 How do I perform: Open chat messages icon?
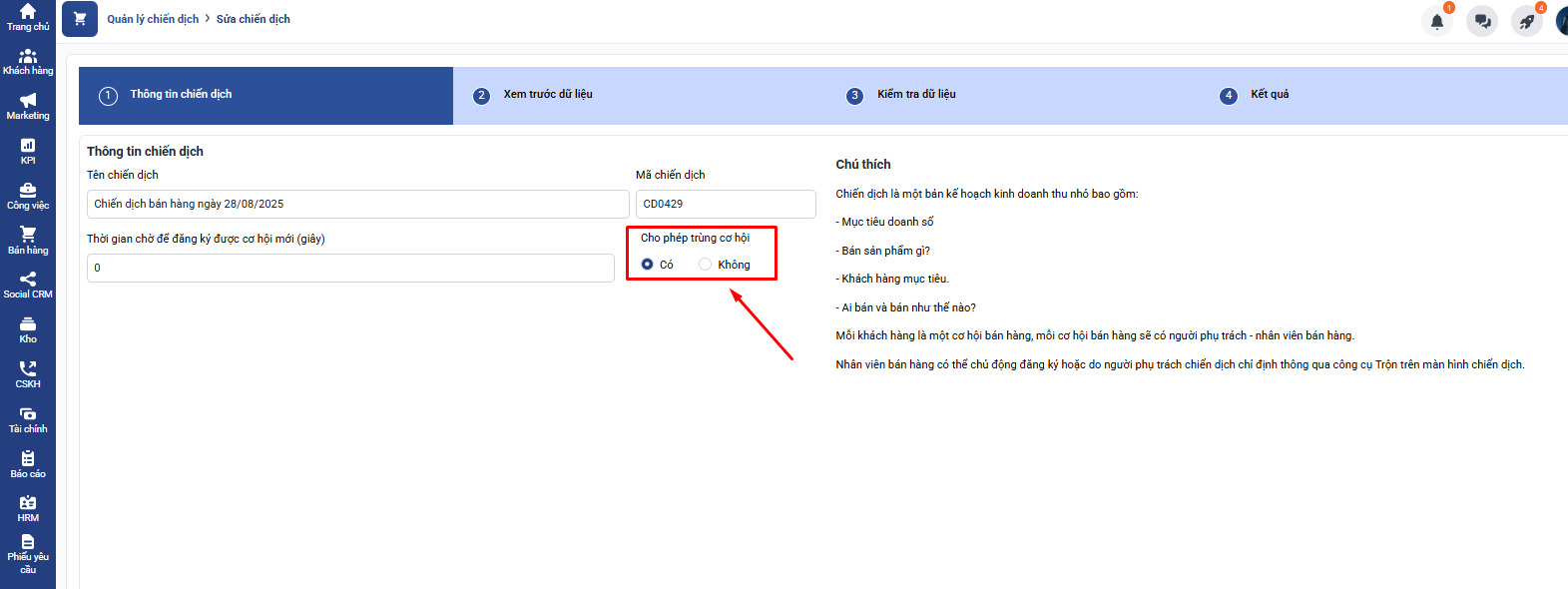(x=1482, y=21)
